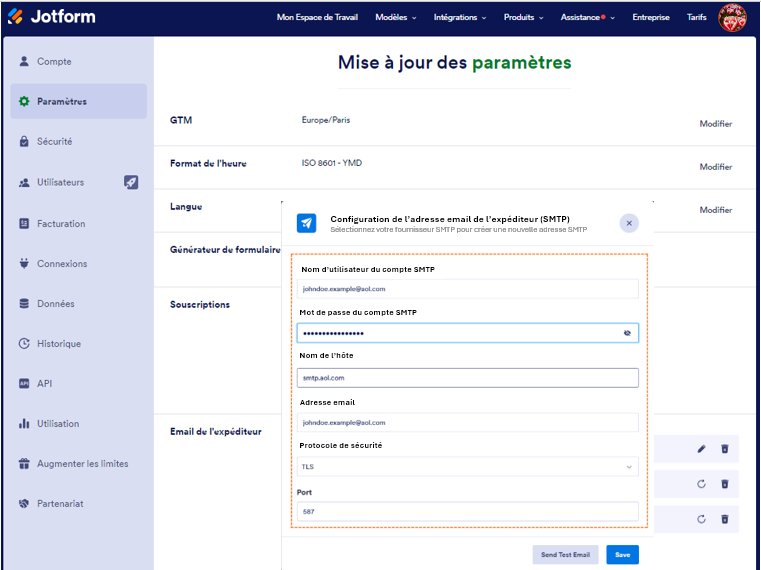Viewport: 761px width, 570px height.
Task: Click the Connexions plug icon
Action: pos(24,263)
